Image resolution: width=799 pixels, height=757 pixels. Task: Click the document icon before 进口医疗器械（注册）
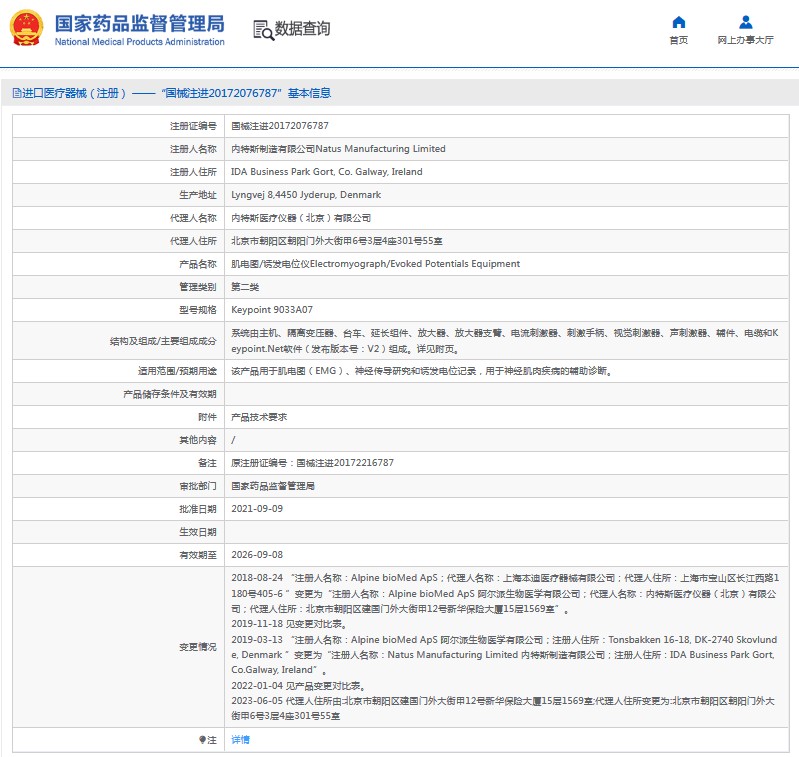(15, 93)
